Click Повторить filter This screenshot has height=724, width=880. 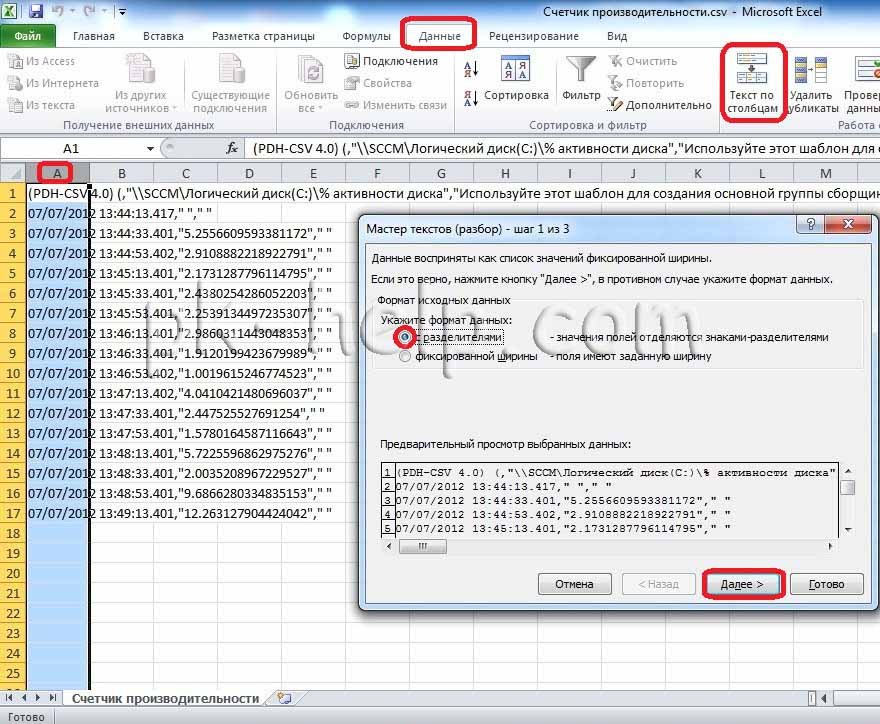pyautogui.click(x=647, y=83)
